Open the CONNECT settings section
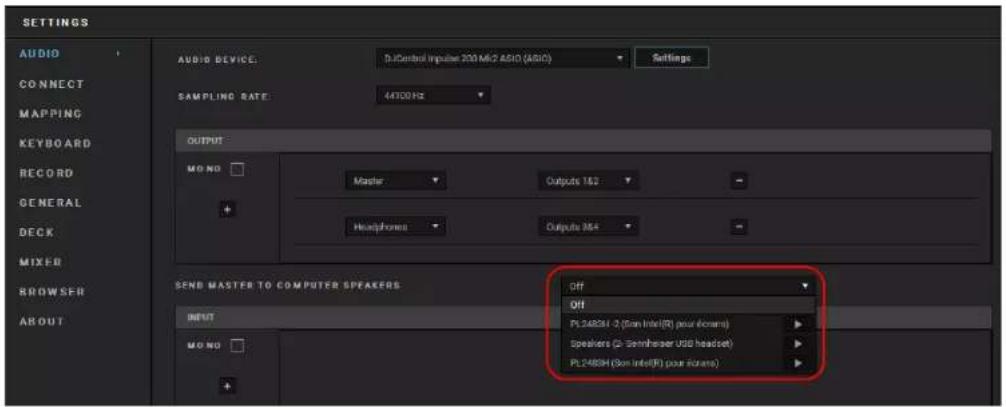Screen dimensions: 1006x407 (x=51, y=84)
